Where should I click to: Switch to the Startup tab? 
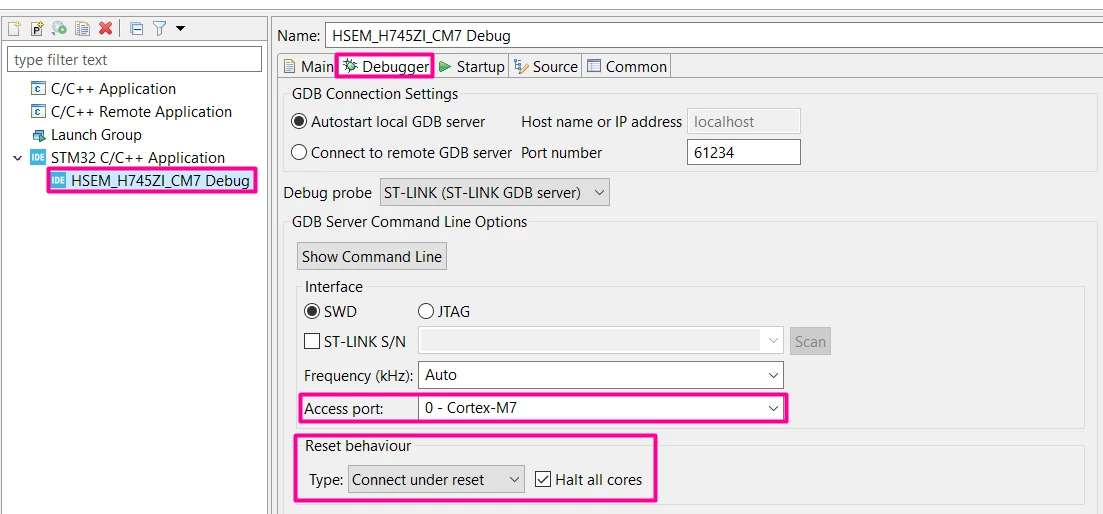tap(471, 67)
